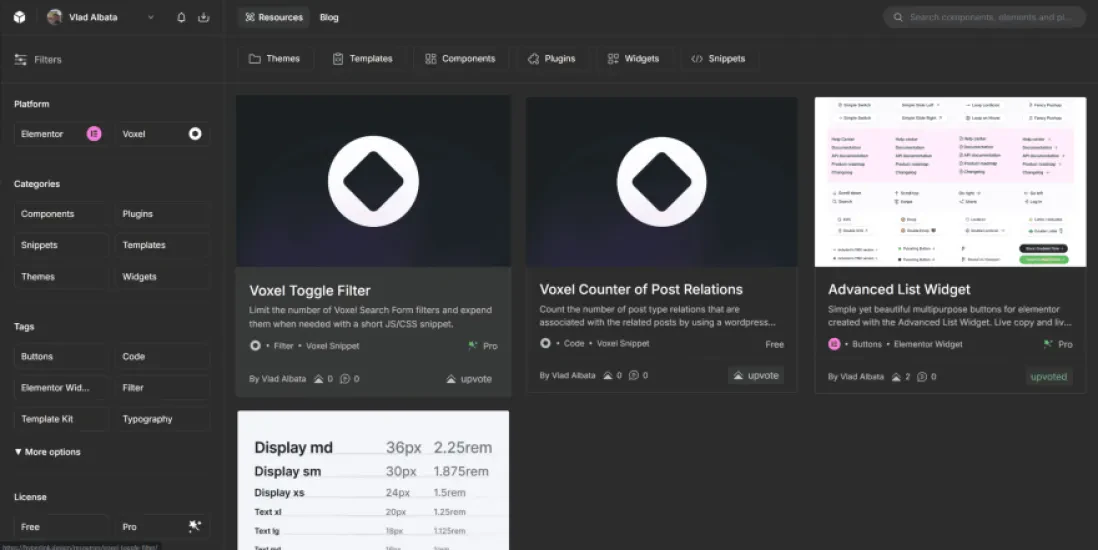Switch to the Plugins tab
The image size is (1098, 550).
[551, 59]
